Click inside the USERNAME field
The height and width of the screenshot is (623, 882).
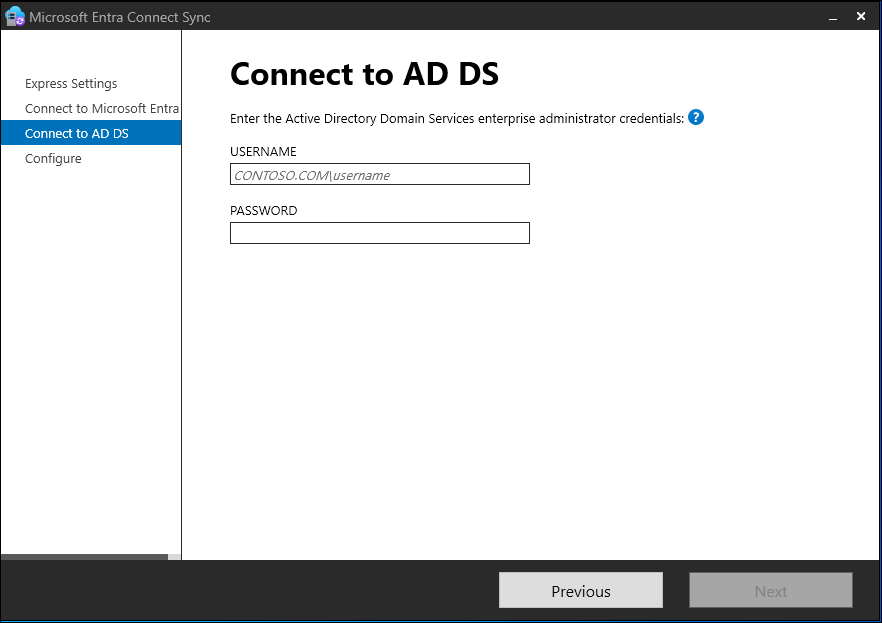pyautogui.click(x=379, y=174)
